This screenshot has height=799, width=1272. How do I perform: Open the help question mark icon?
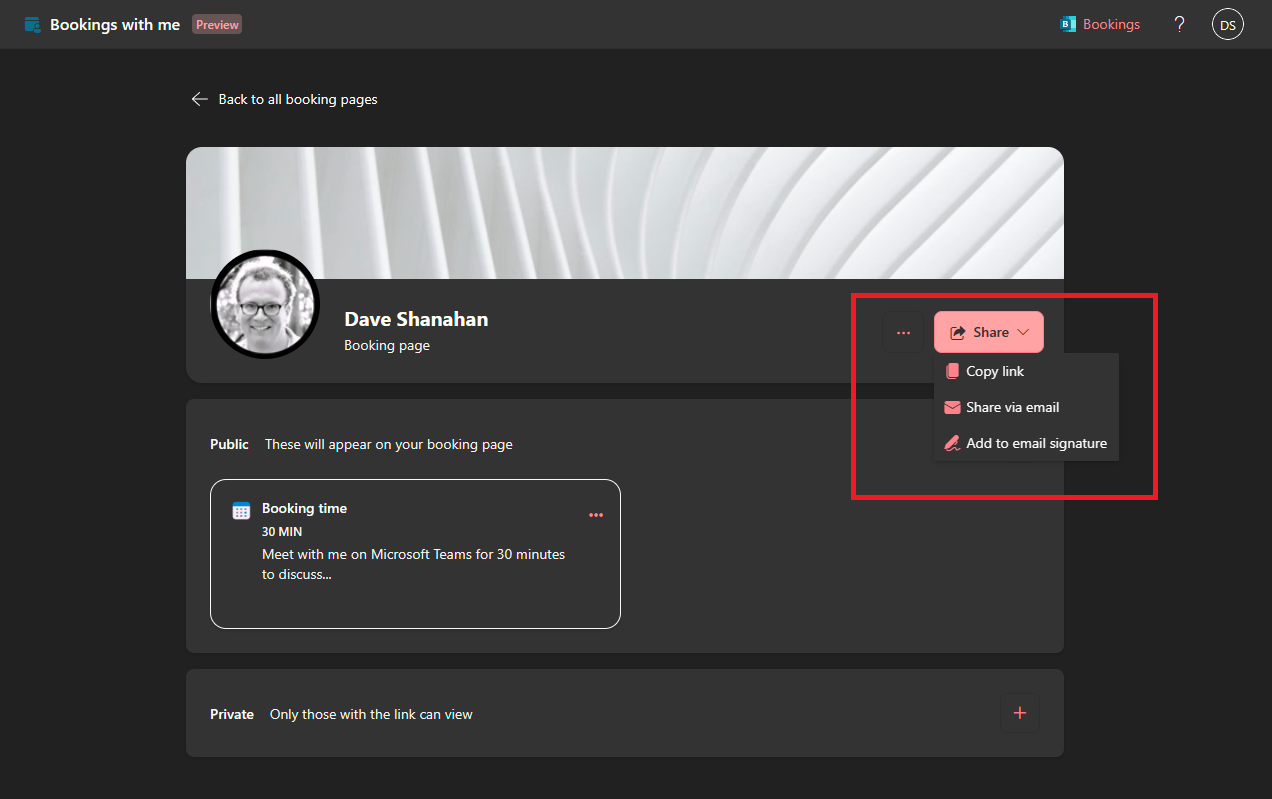(1179, 24)
